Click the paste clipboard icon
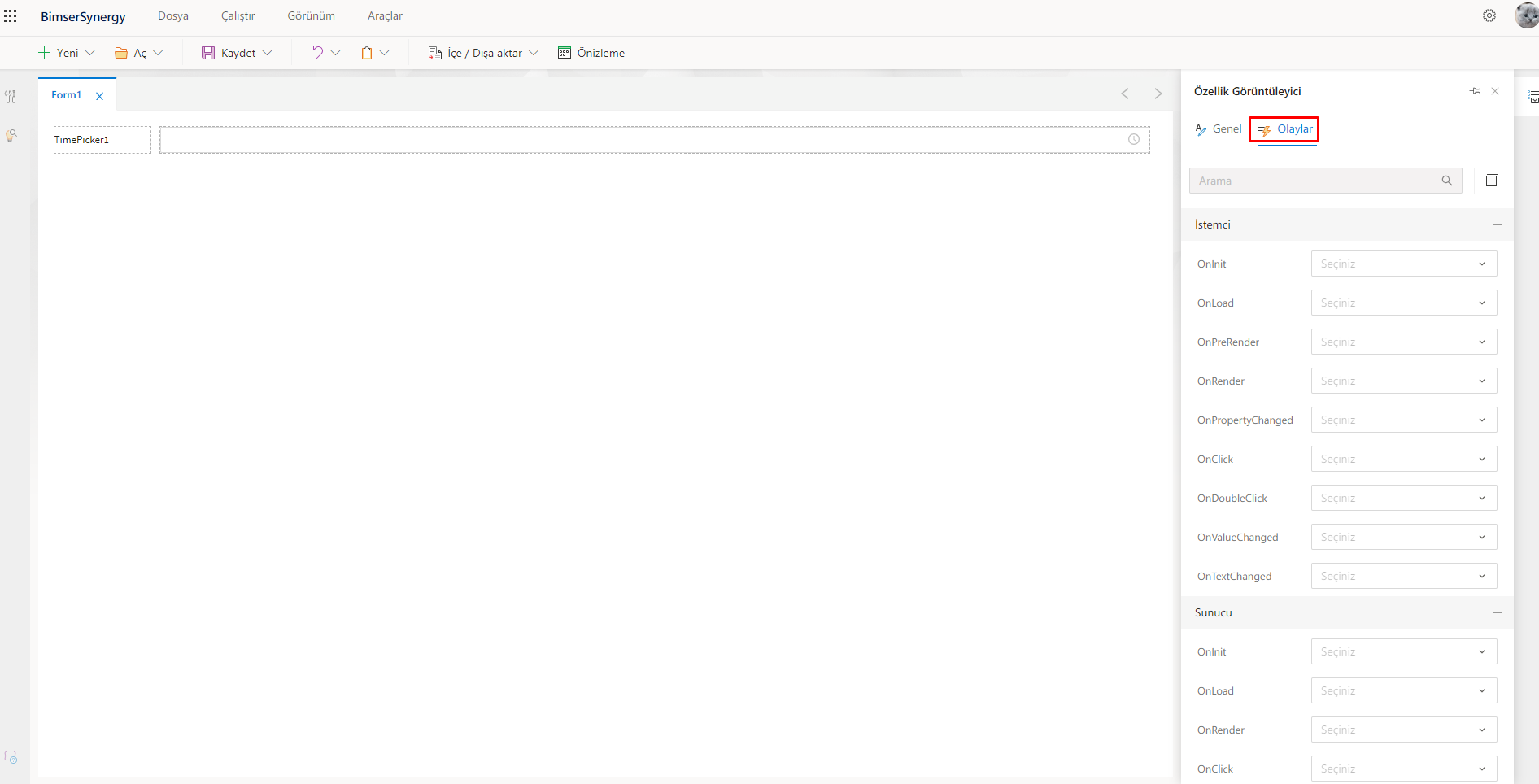The height and width of the screenshot is (784, 1539). pyautogui.click(x=367, y=53)
